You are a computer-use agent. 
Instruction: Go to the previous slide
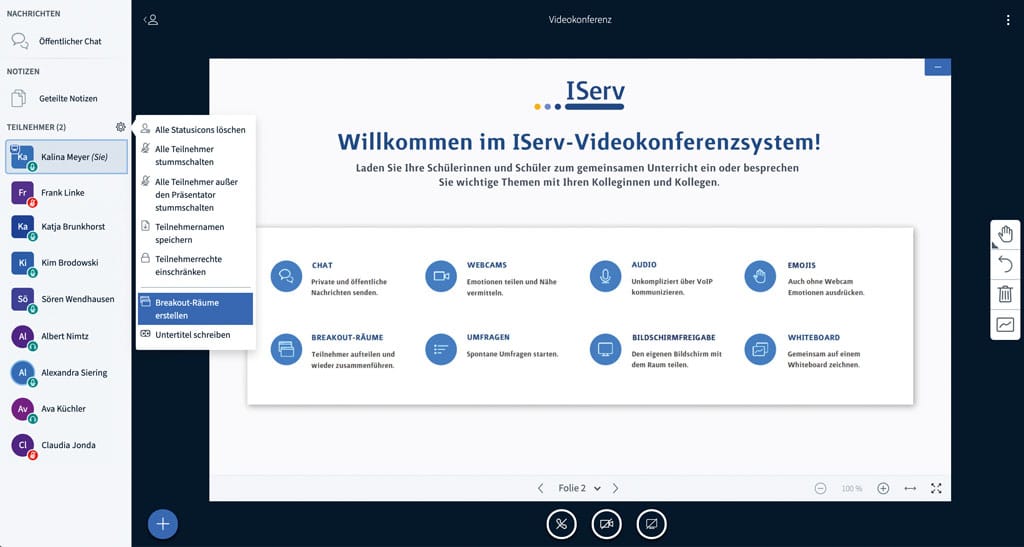tap(540, 488)
